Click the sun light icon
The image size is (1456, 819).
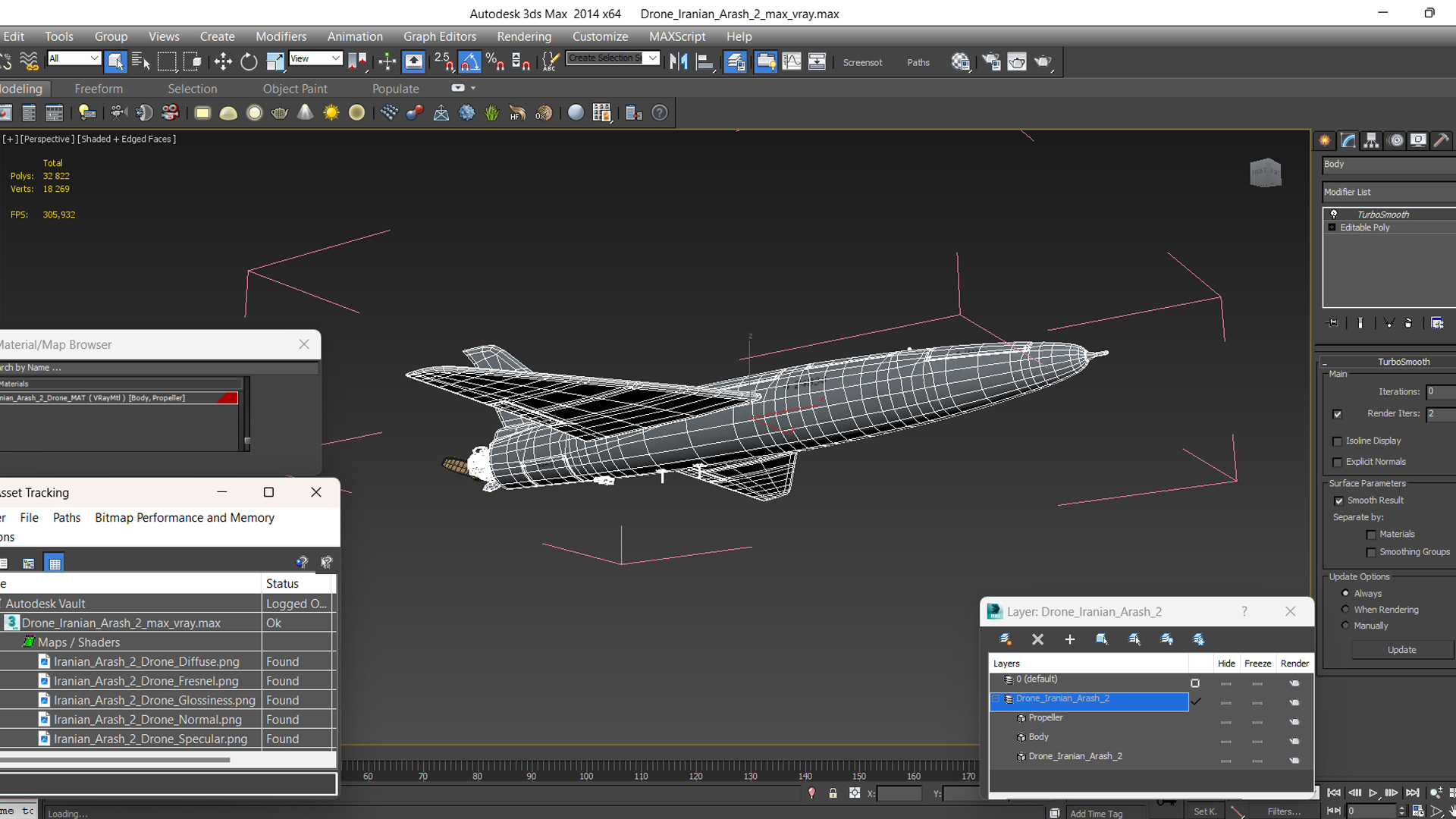(x=331, y=113)
